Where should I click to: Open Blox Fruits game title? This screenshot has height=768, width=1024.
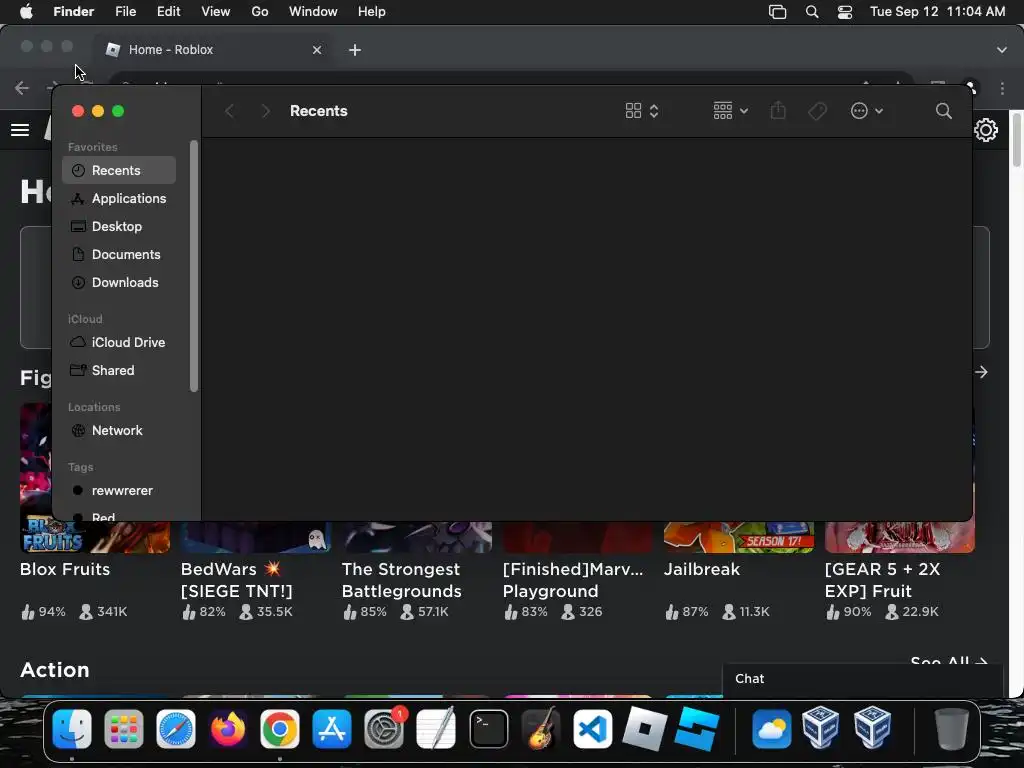click(x=65, y=569)
